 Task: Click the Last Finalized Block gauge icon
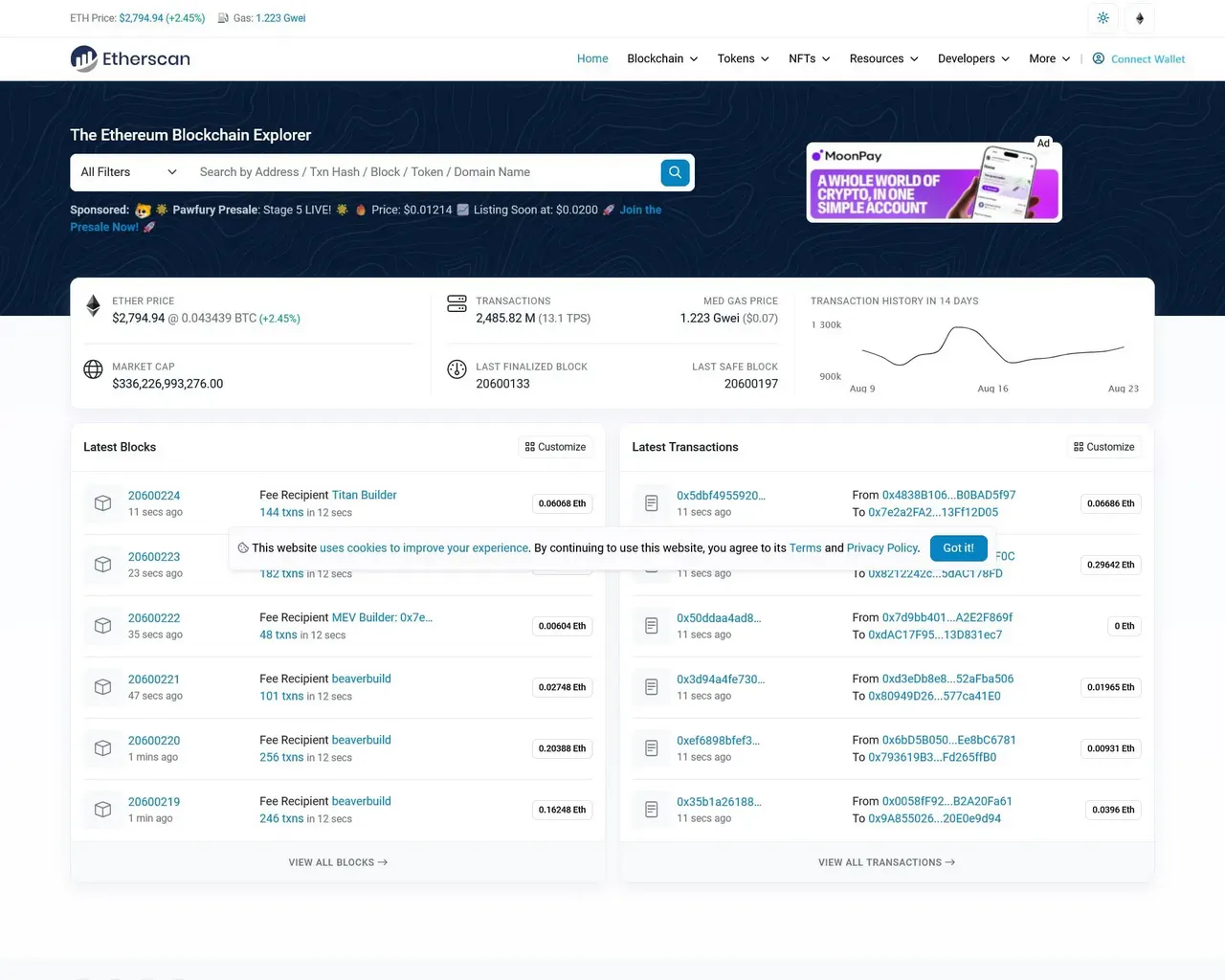coord(457,369)
